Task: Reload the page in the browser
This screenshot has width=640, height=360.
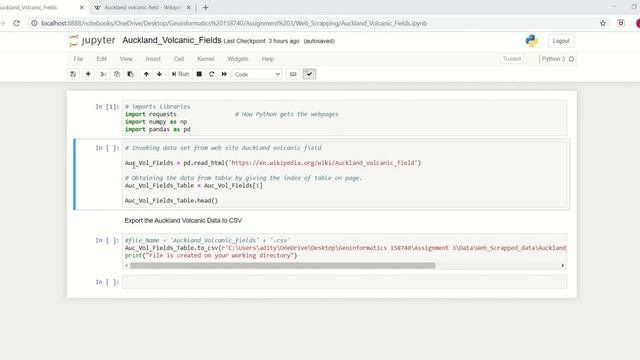Action: tap(17, 23)
